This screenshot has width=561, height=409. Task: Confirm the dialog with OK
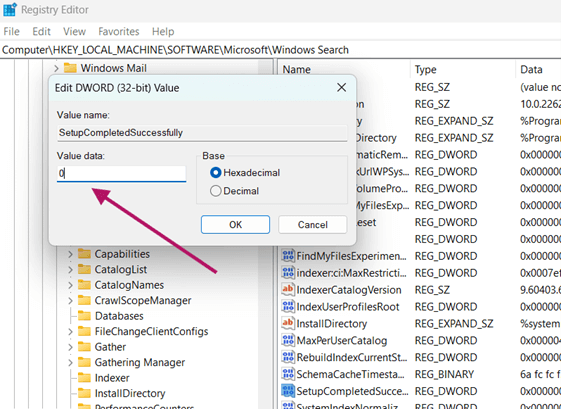pyautogui.click(x=235, y=224)
